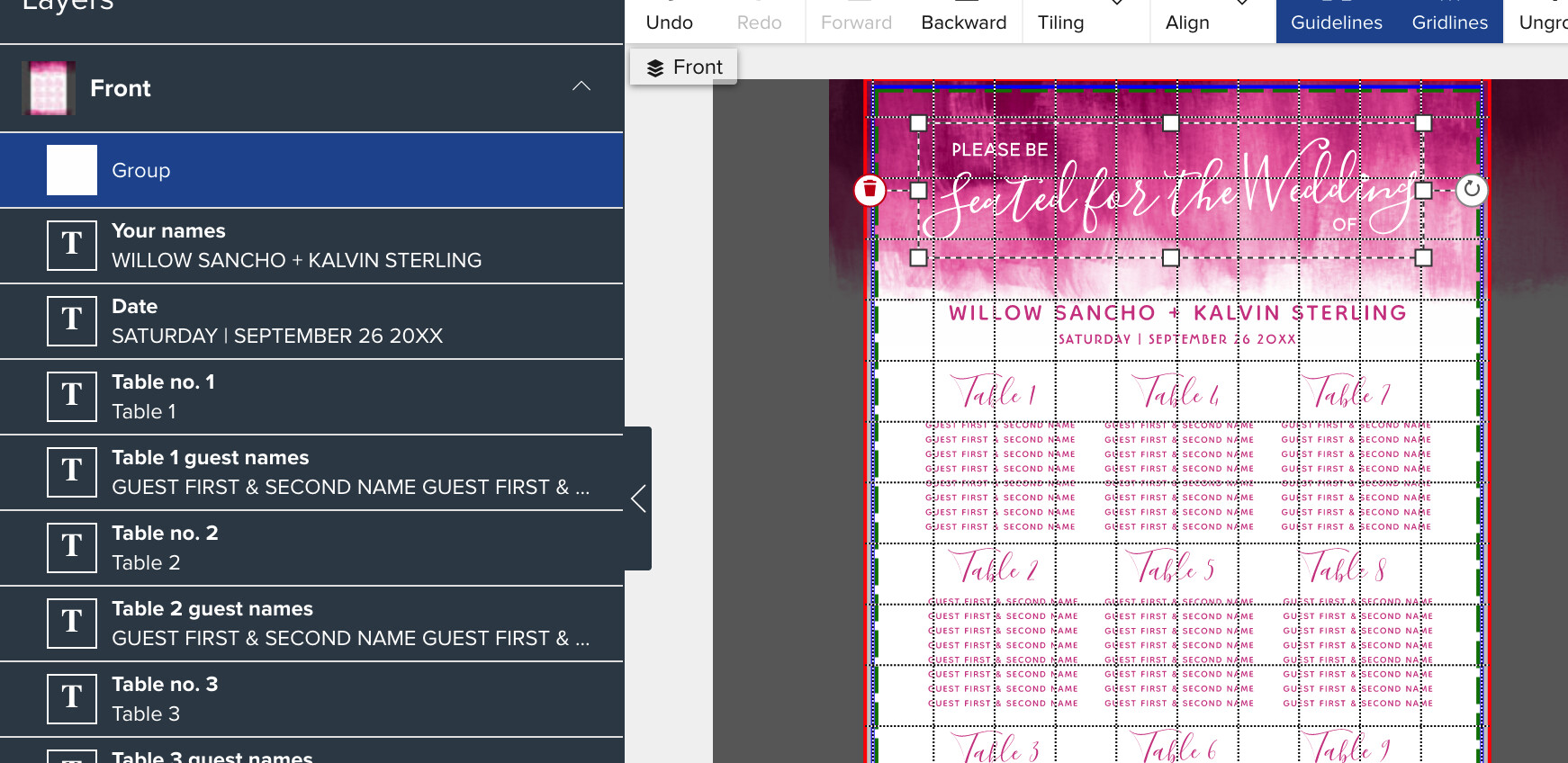Image resolution: width=1568 pixels, height=763 pixels.
Task: Click the SATURDAY | SEPTEMBER 26 20XX canvas text
Action: coord(1177,339)
